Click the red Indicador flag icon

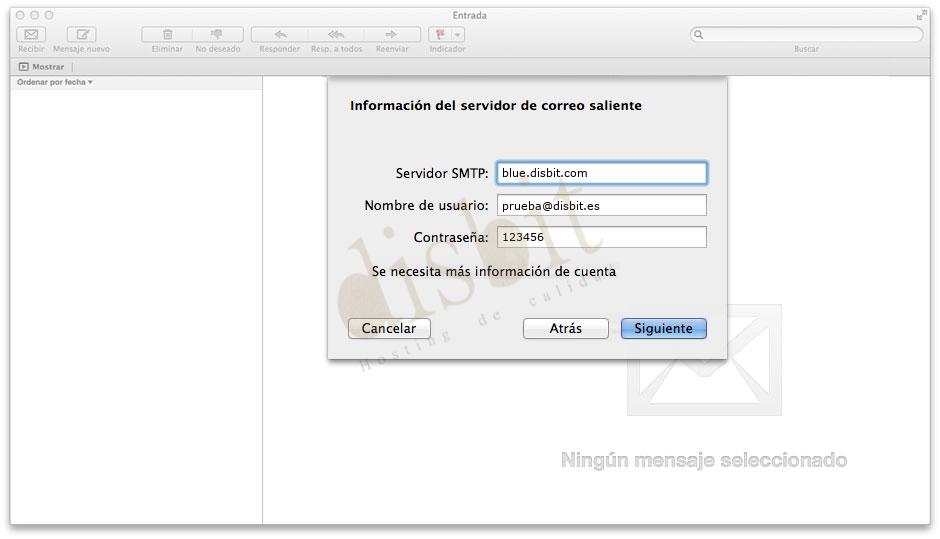pyautogui.click(x=439, y=35)
